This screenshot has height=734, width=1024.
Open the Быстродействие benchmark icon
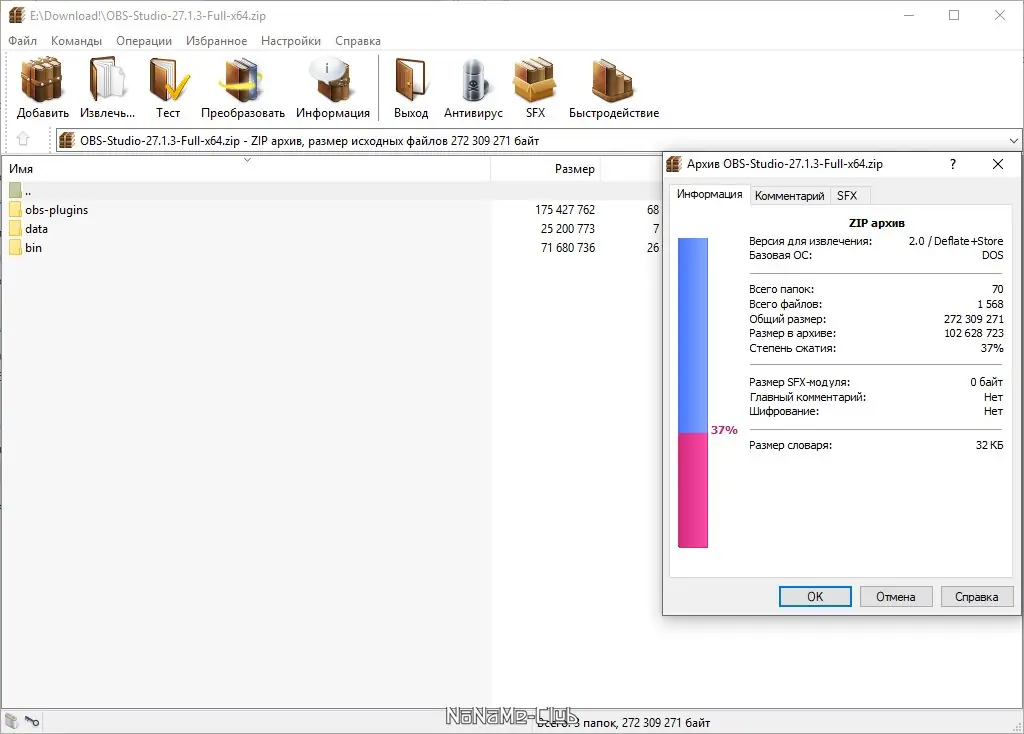(x=613, y=80)
